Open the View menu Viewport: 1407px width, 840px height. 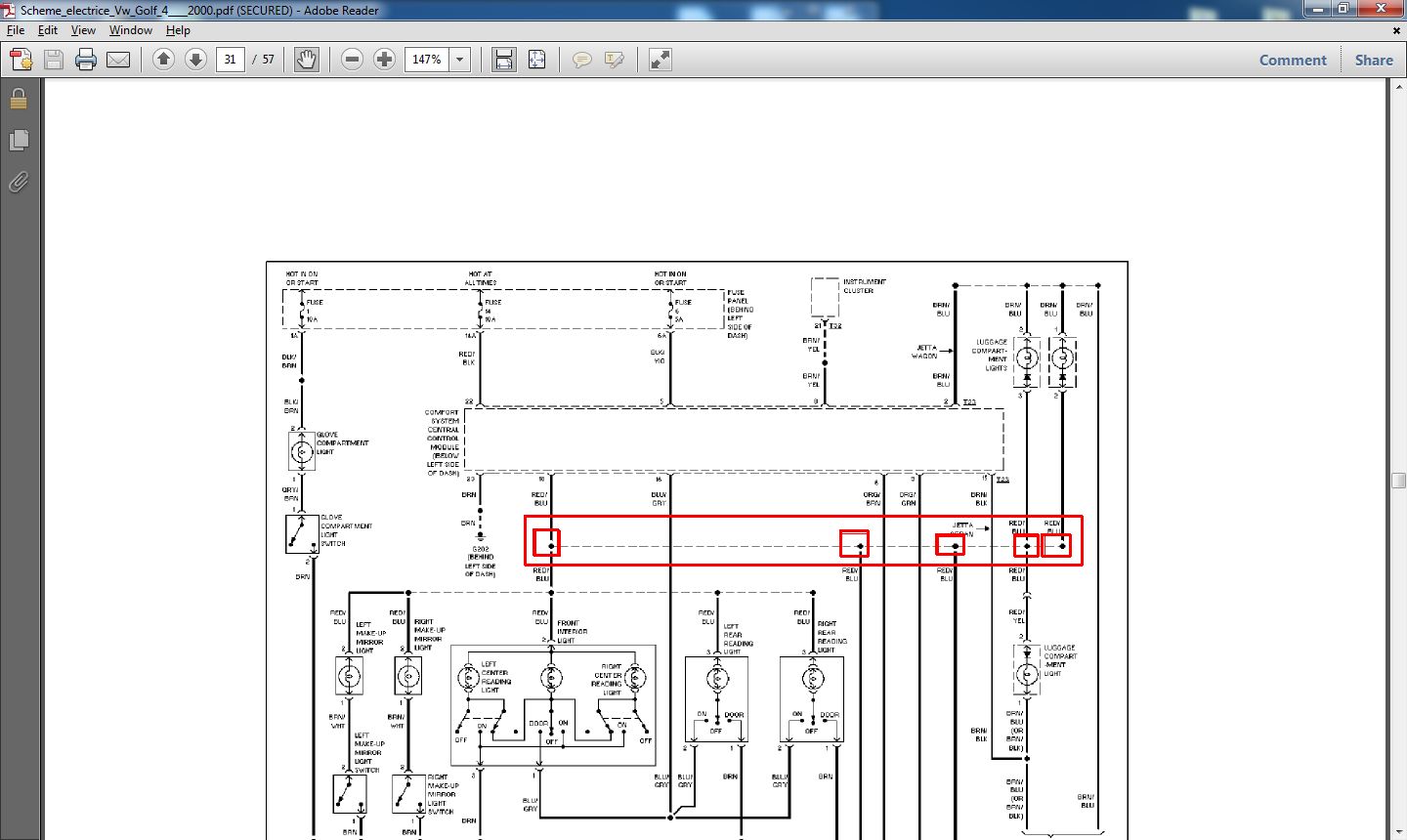[x=83, y=30]
